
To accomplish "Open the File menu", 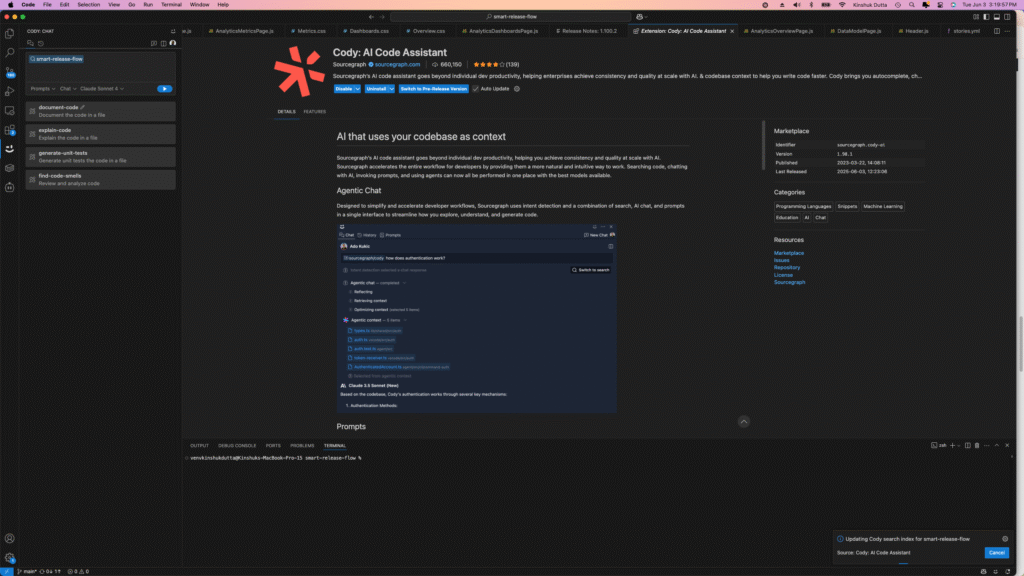I will click(47, 5).
